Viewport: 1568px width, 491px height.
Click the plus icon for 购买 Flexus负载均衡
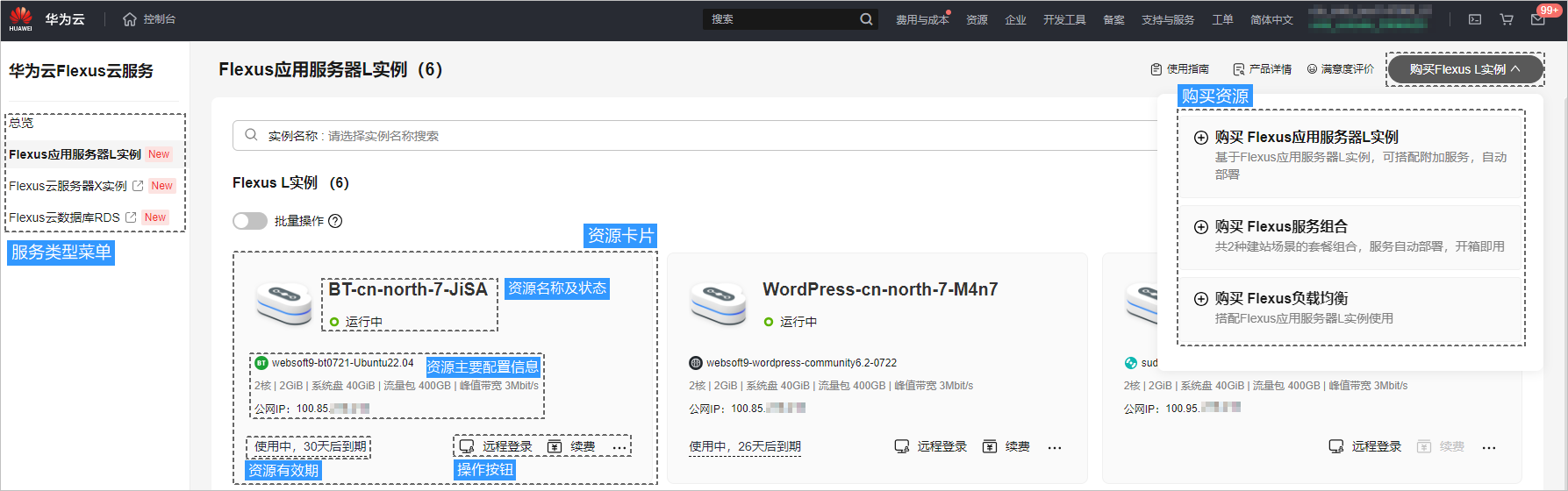pos(1201,299)
